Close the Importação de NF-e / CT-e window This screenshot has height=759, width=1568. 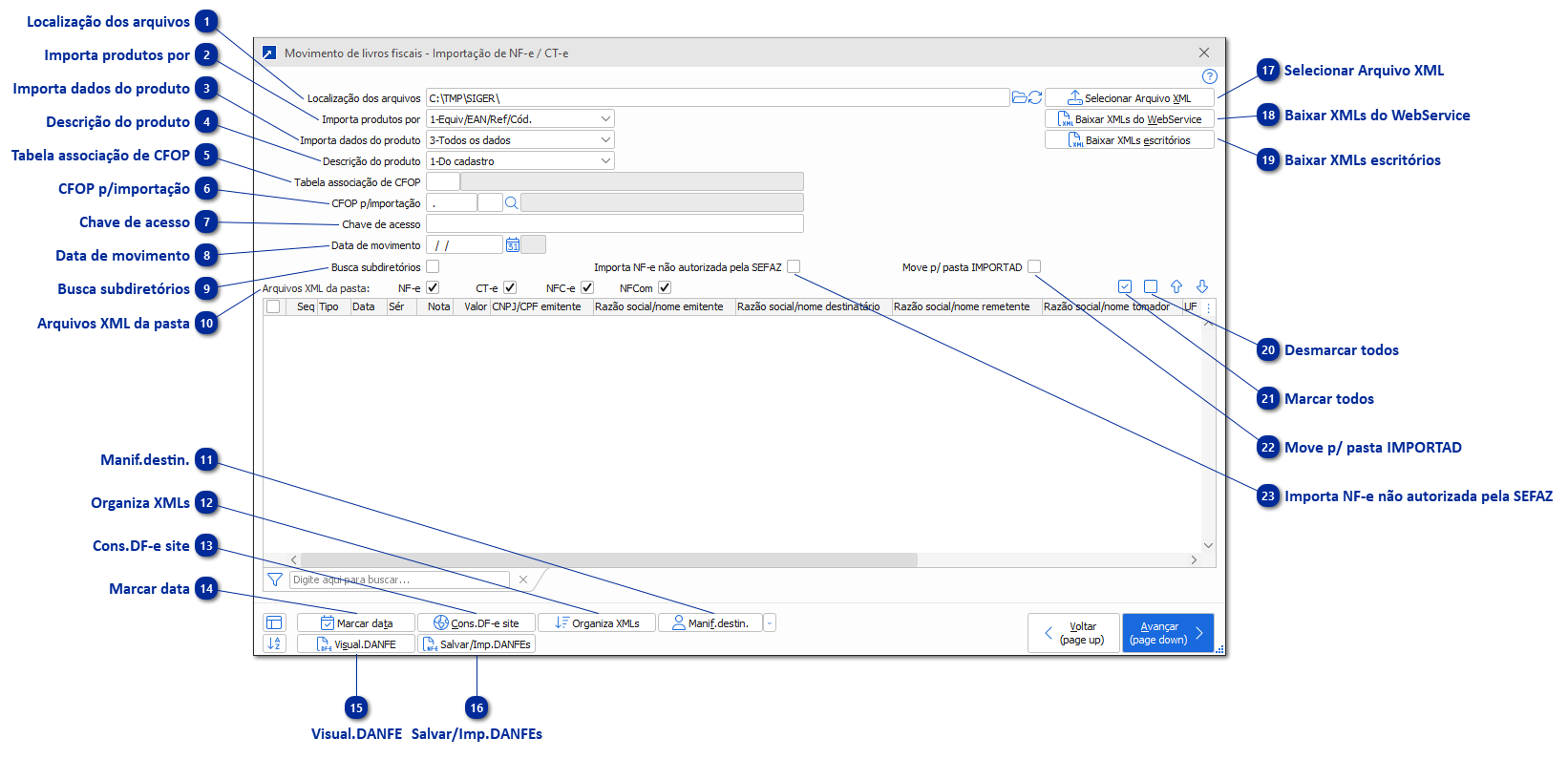coord(1204,53)
